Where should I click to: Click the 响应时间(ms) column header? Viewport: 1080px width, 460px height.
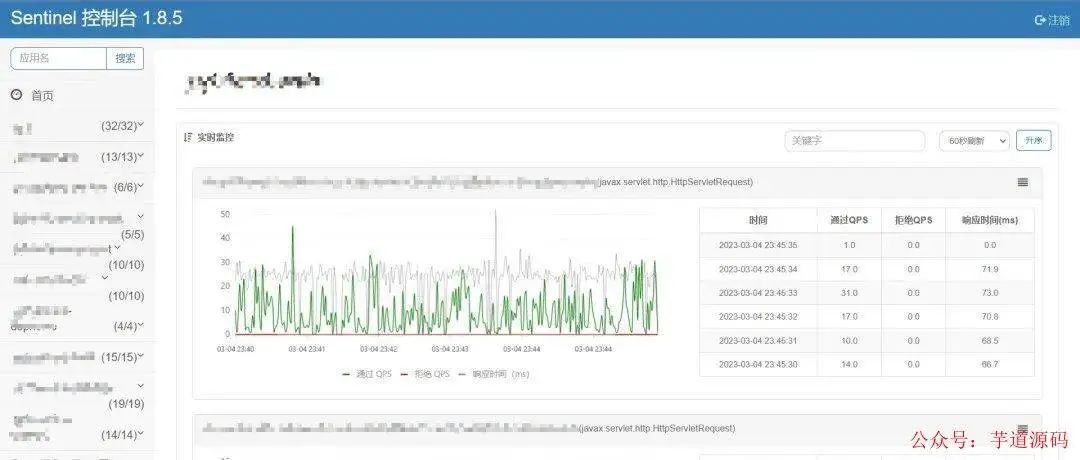(990, 220)
